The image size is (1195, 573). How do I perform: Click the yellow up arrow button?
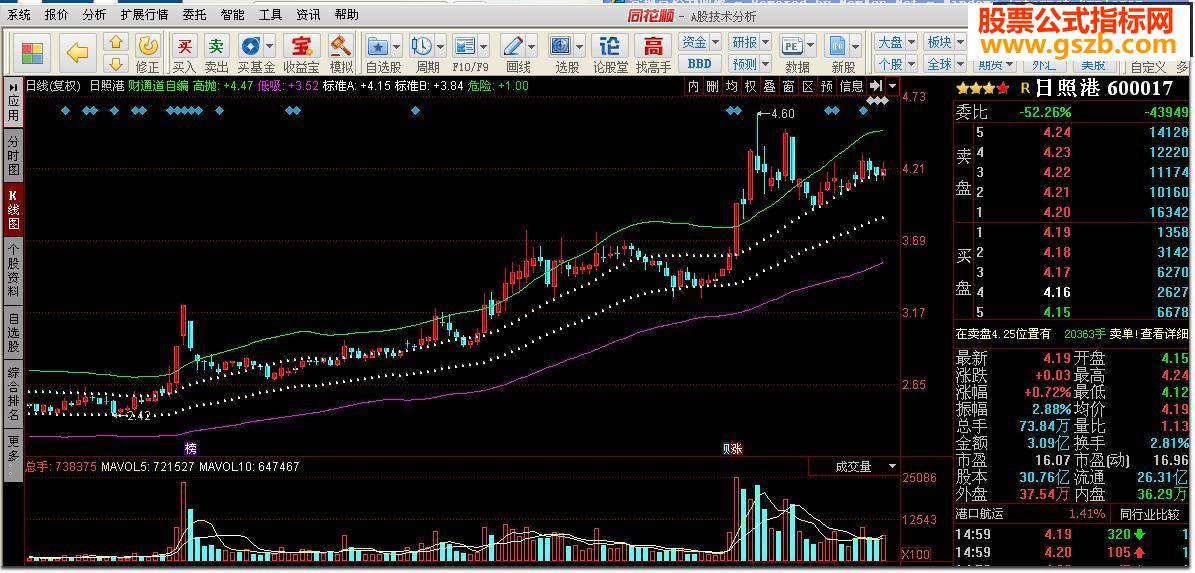(x=115, y=42)
